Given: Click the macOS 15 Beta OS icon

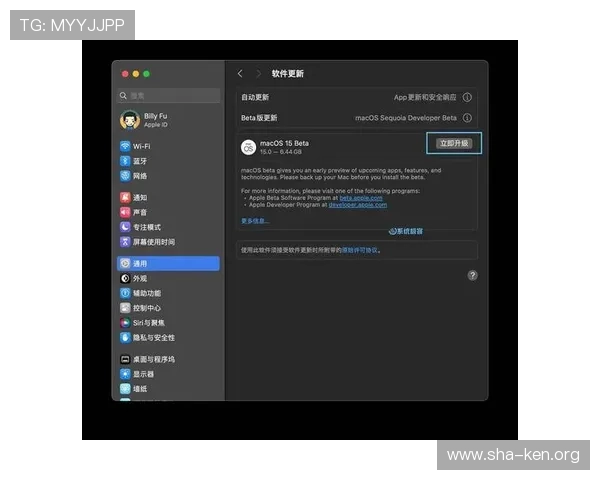Looking at the screenshot, I should [248, 147].
